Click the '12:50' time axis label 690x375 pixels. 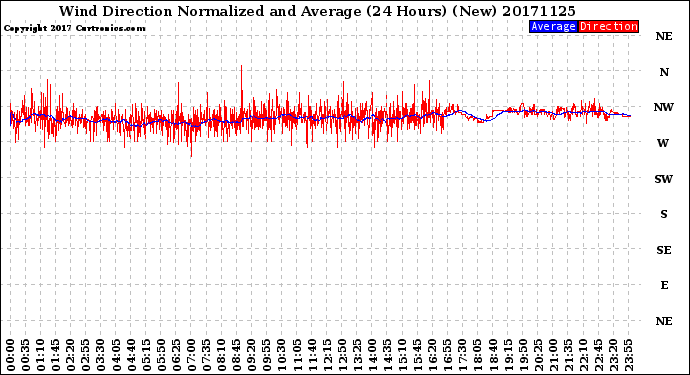pos(342,355)
